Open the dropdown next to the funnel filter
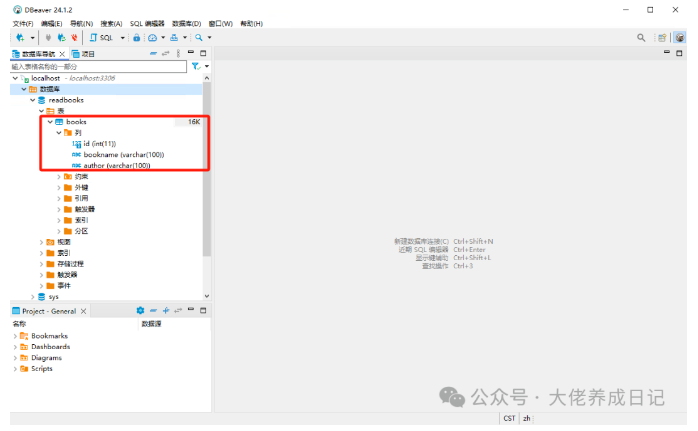The width and height of the screenshot is (698, 431). click(x=207, y=66)
